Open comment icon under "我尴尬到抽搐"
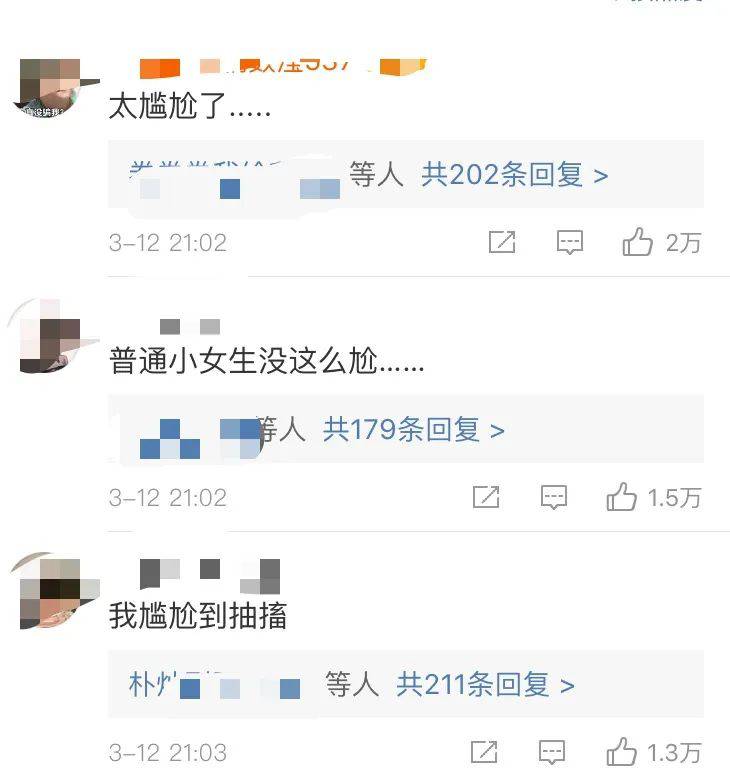 coord(552,752)
